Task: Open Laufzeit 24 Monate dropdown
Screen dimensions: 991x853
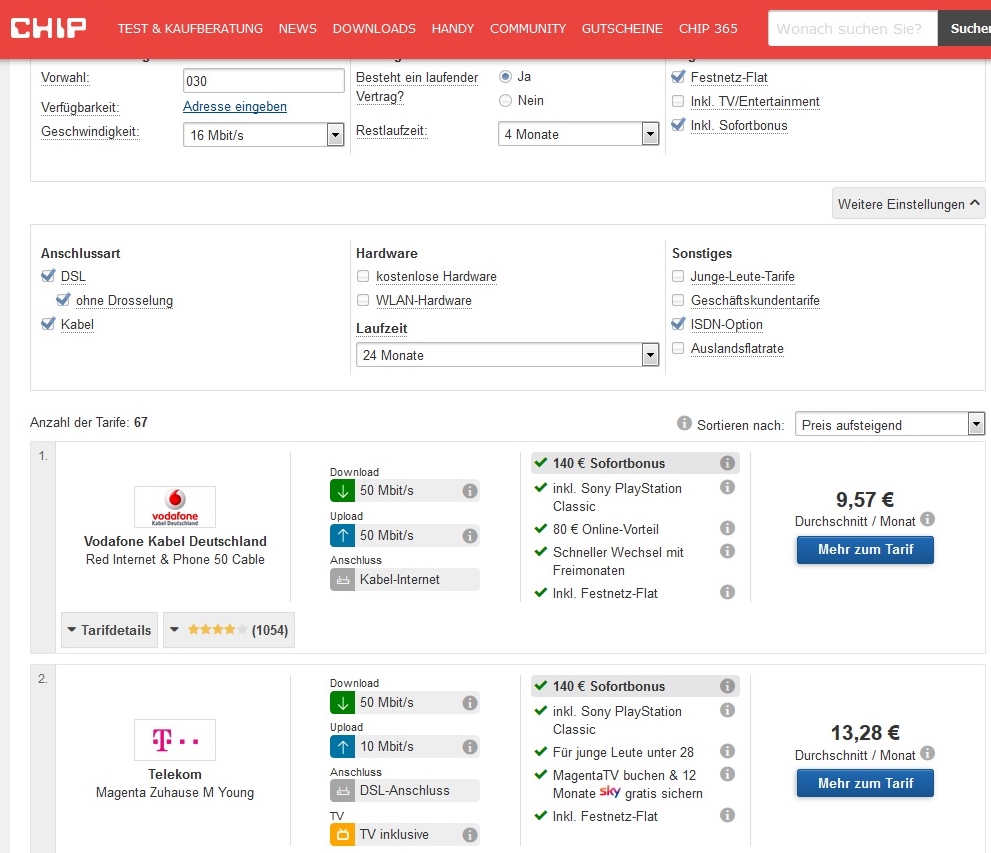Action: click(508, 355)
